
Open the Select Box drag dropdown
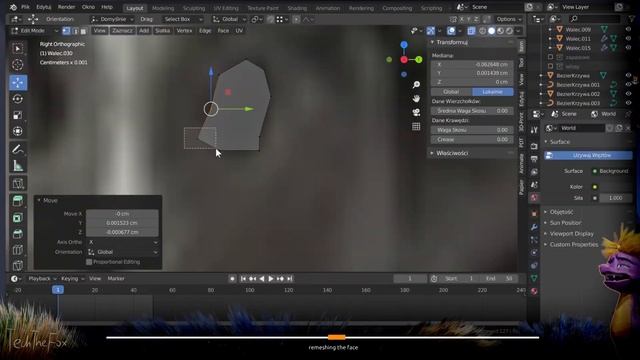pyautogui.click(x=182, y=19)
